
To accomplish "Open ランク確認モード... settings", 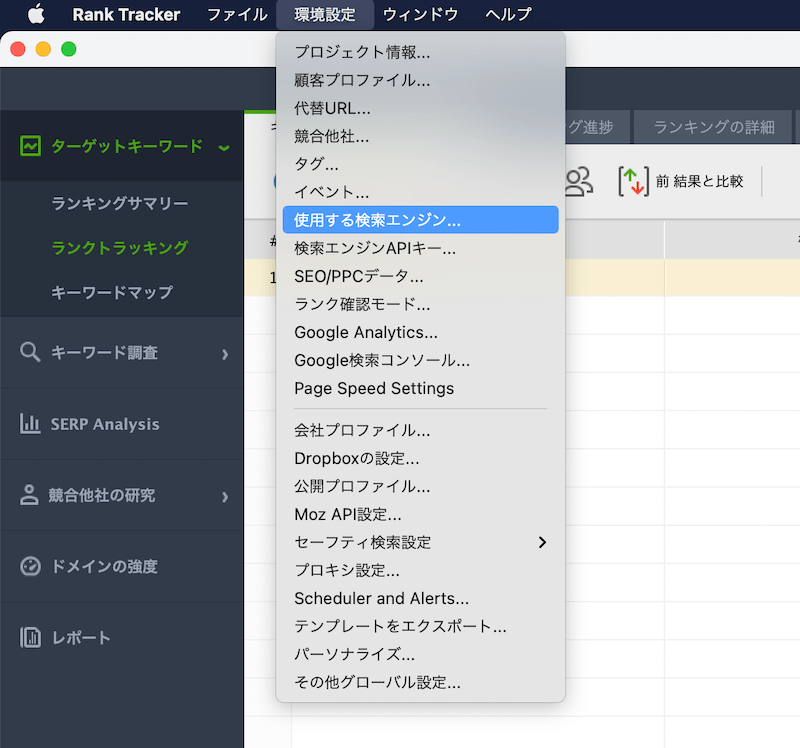I will pos(420,304).
